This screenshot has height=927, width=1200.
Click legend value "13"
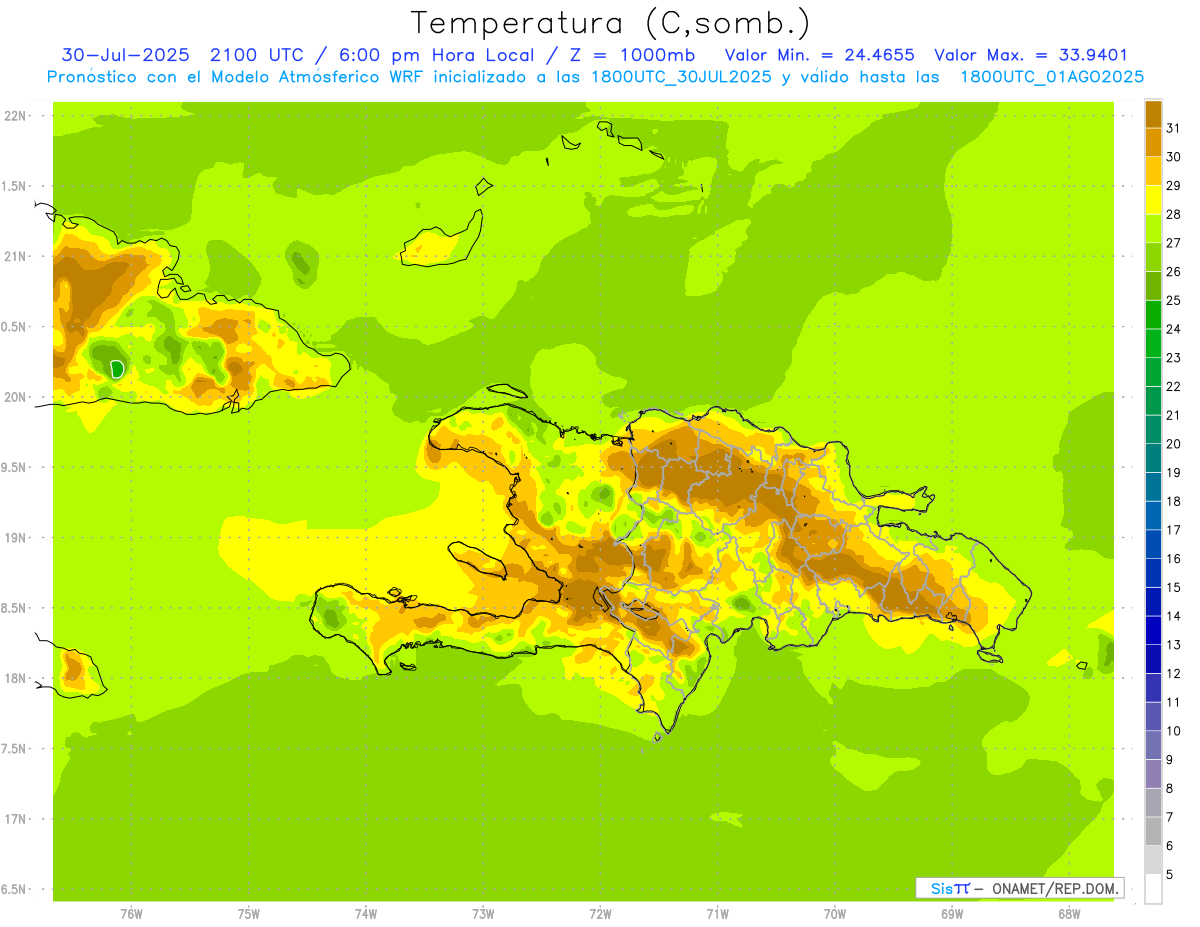(1174, 645)
